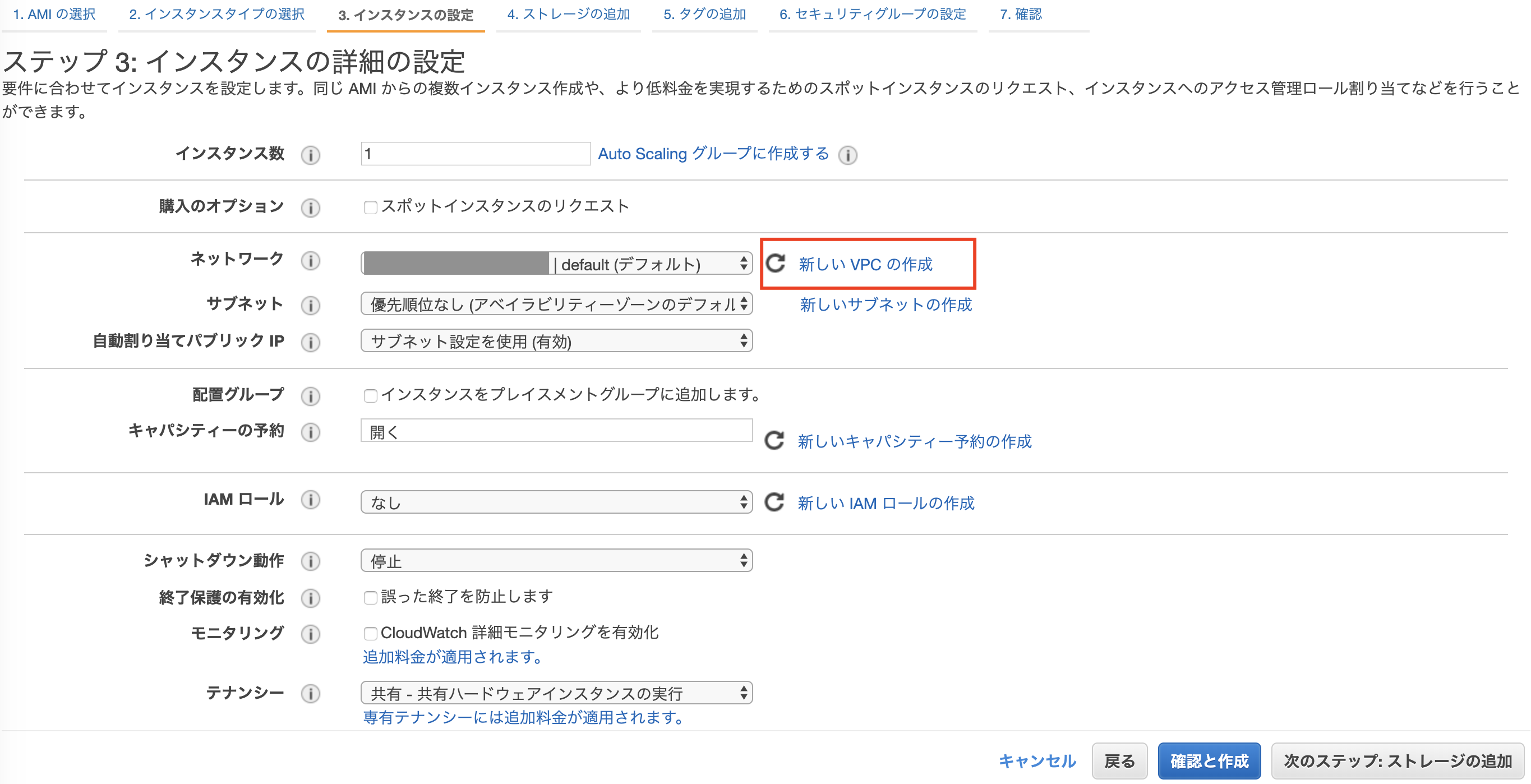
Task: Show the モニタリング help tooltip
Action: click(310, 634)
